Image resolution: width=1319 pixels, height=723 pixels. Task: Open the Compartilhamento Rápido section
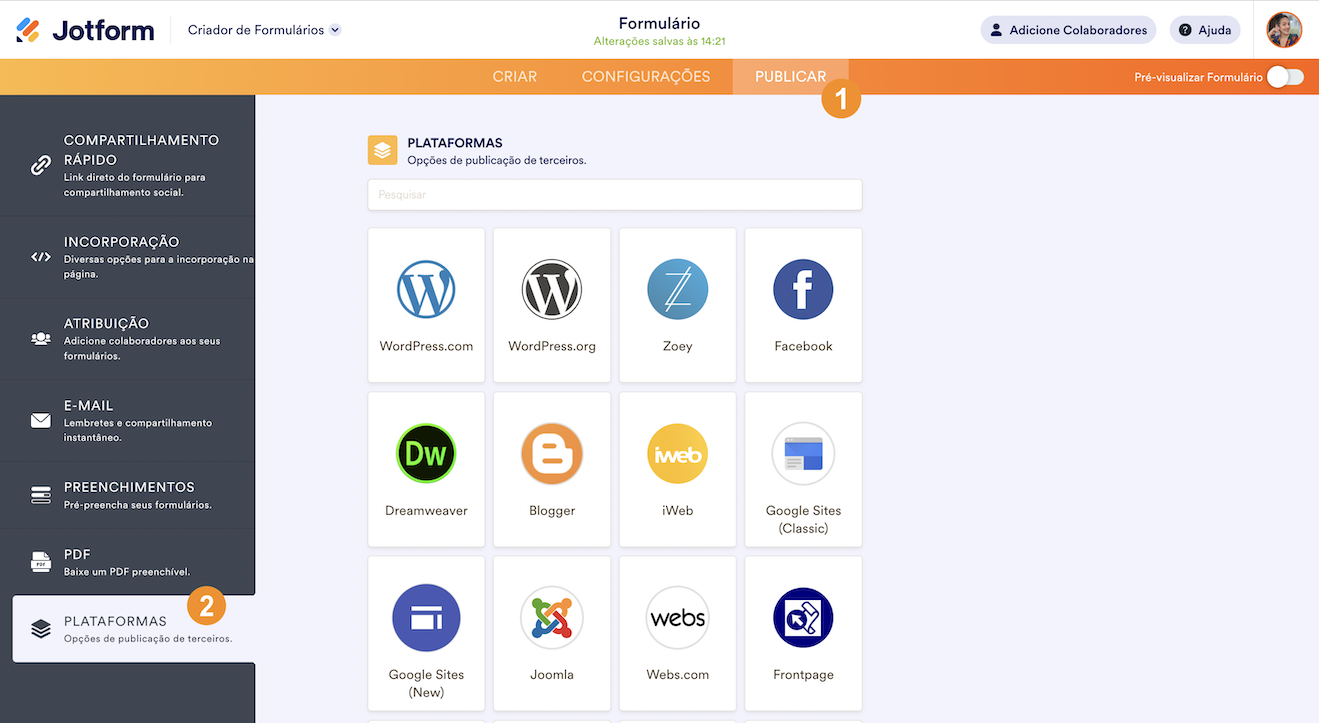127,165
